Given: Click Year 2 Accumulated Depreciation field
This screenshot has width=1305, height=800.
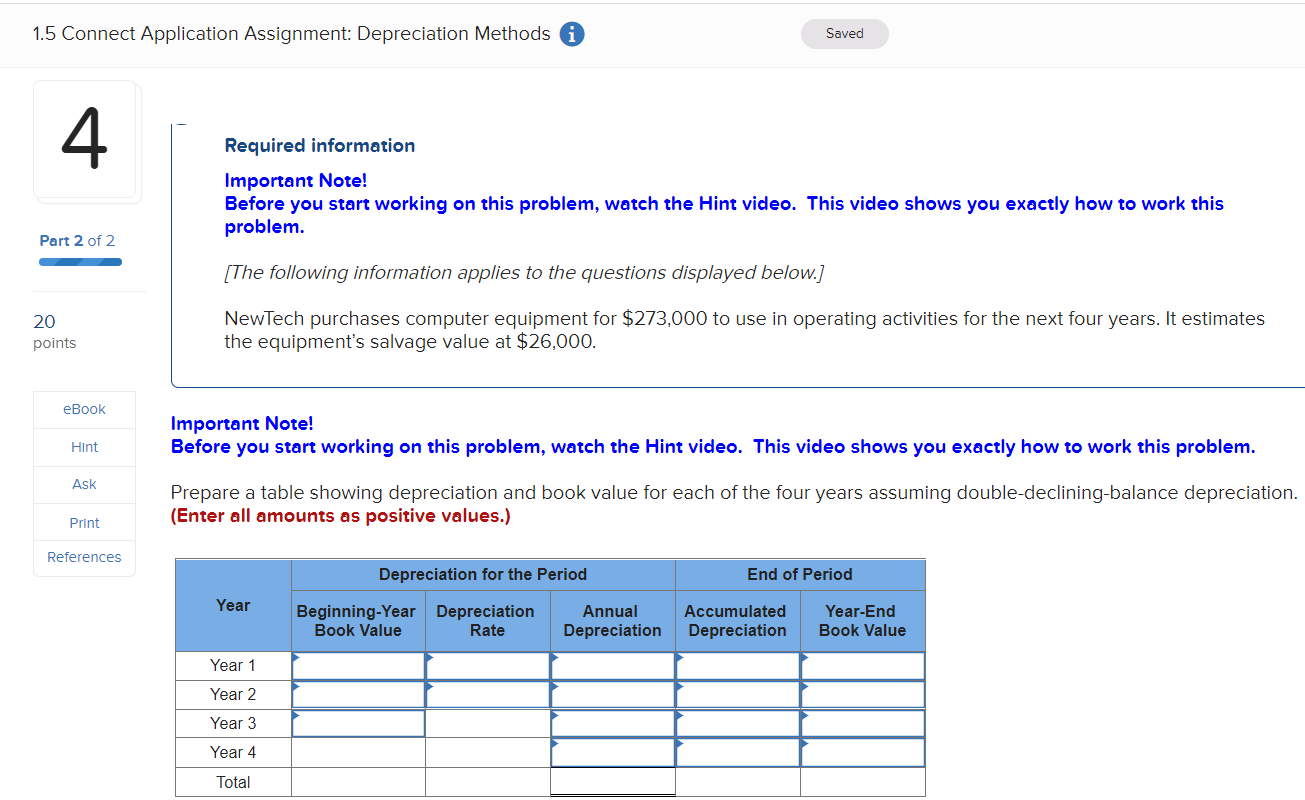Looking at the screenshot, I should (737, 694).
